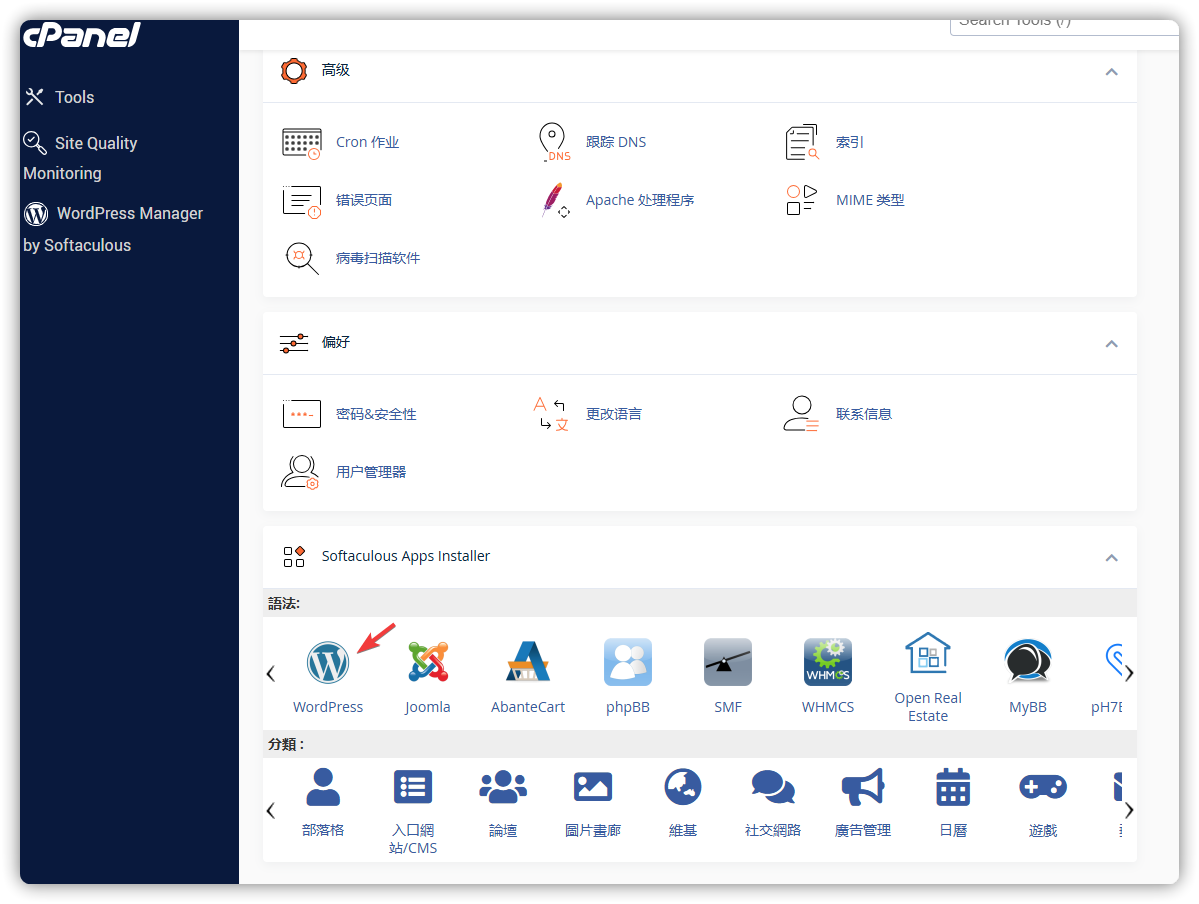This screenshot has width=1199, height=904.
Task: Open Site Quality Monitoring in sidebar
Action: pos(80,158)
